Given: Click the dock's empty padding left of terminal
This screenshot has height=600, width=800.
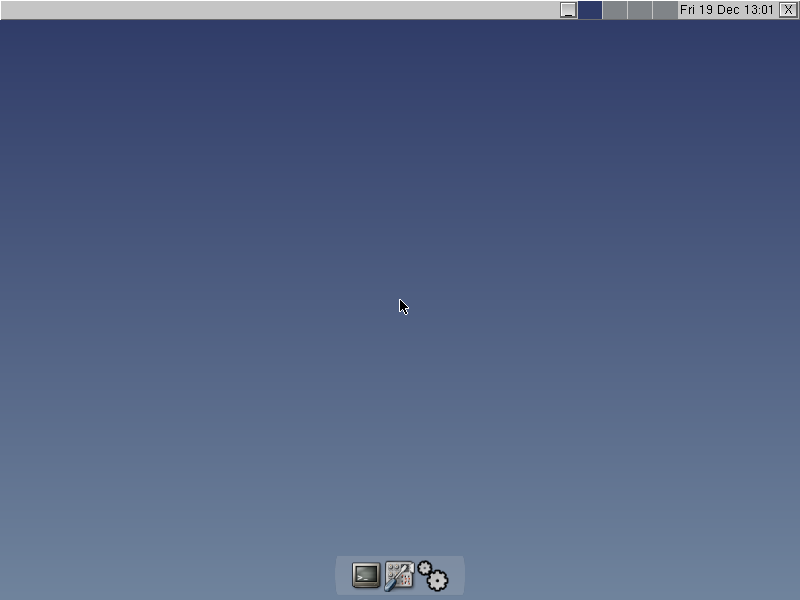Looking at the screenshot, I should (342, 576).
